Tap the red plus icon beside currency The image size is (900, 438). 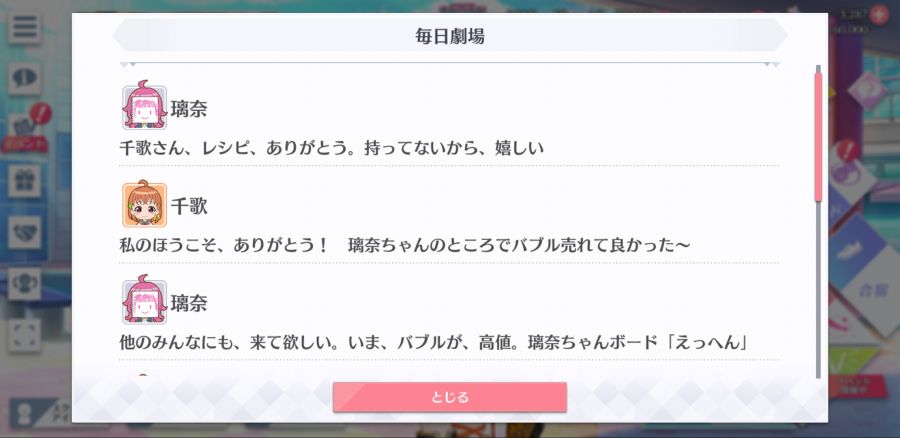click(879, 14)
